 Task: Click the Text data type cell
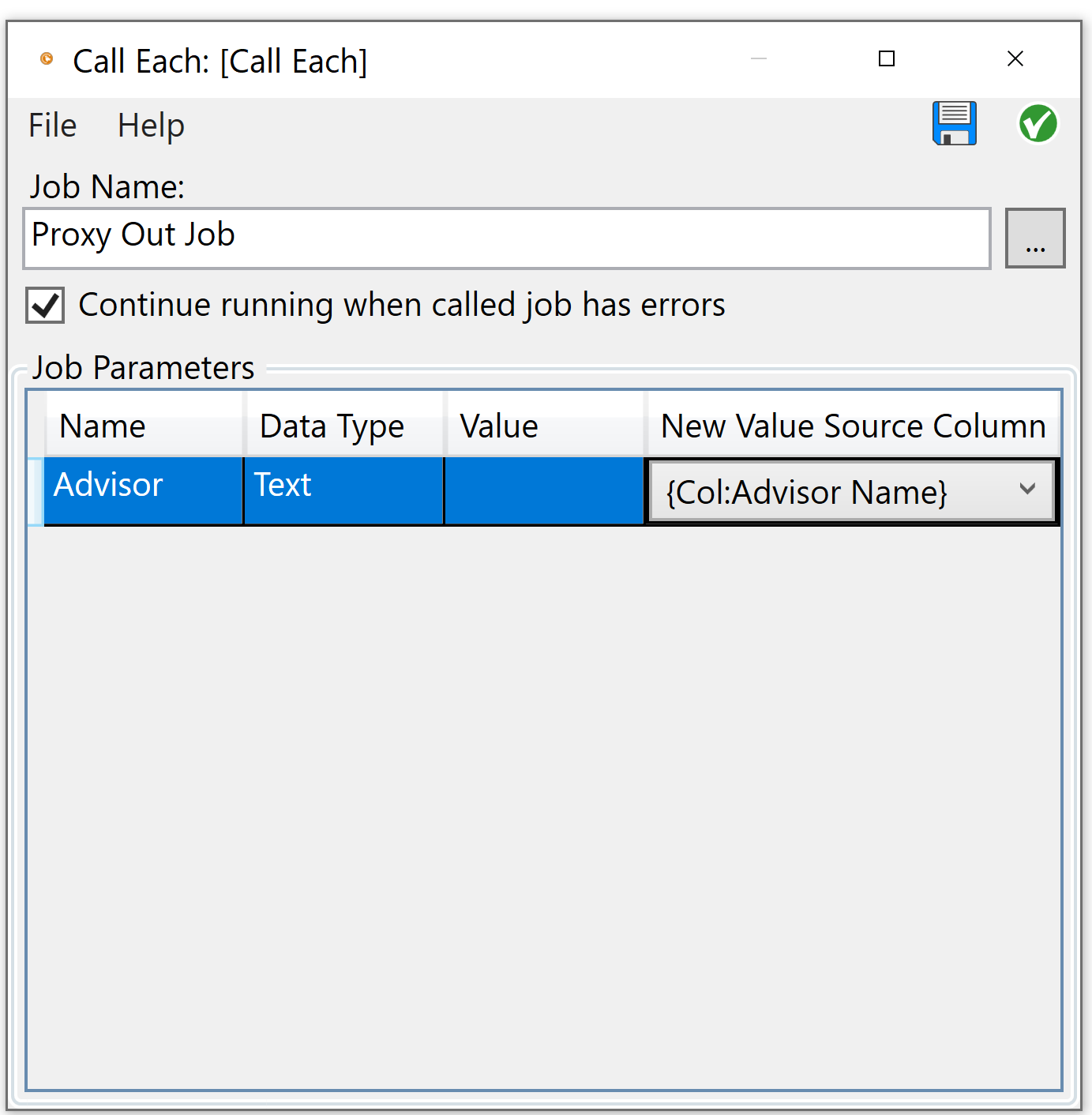click(282, 485)
